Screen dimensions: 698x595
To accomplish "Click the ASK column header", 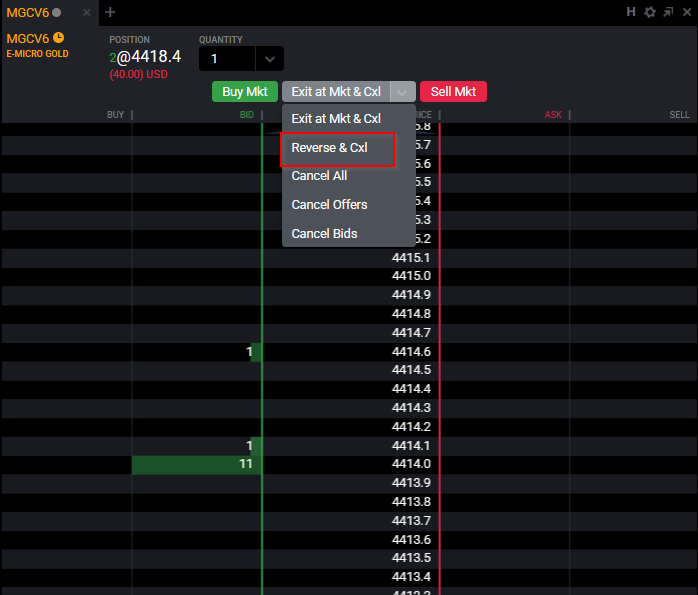I will pyautogui.click(x=553, y=115).
